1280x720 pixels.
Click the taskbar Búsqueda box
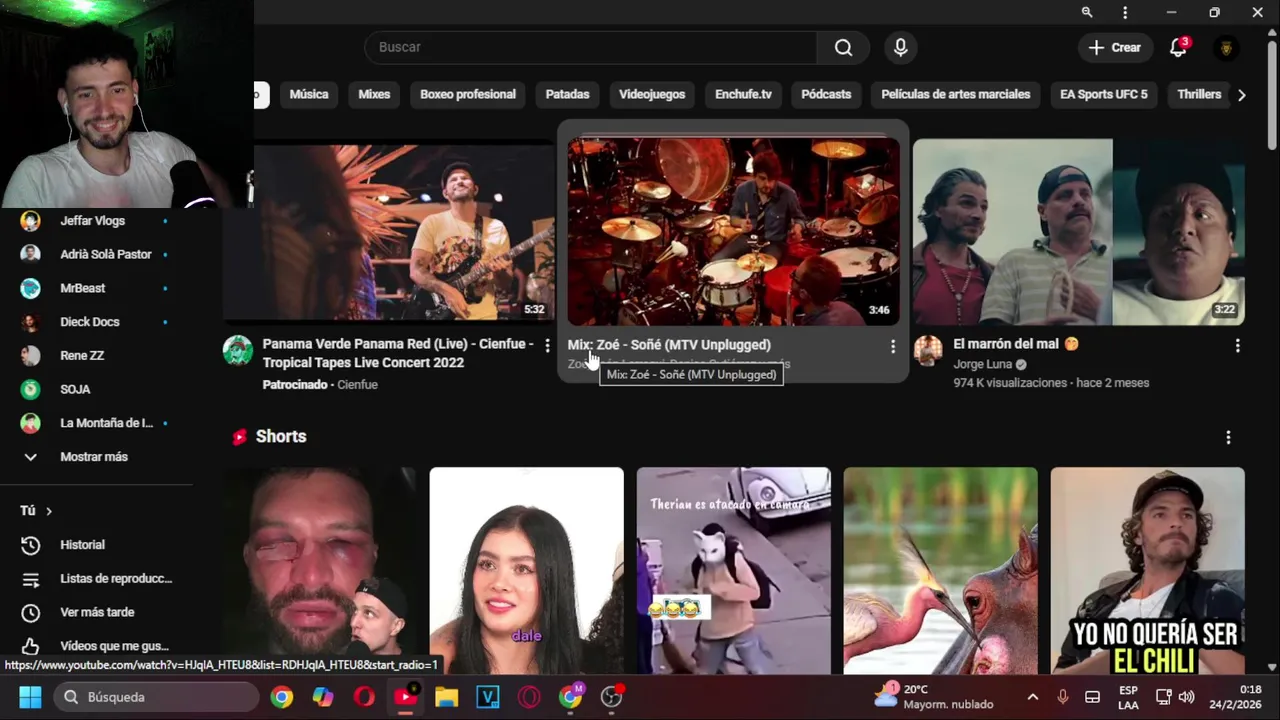[157, 697]
